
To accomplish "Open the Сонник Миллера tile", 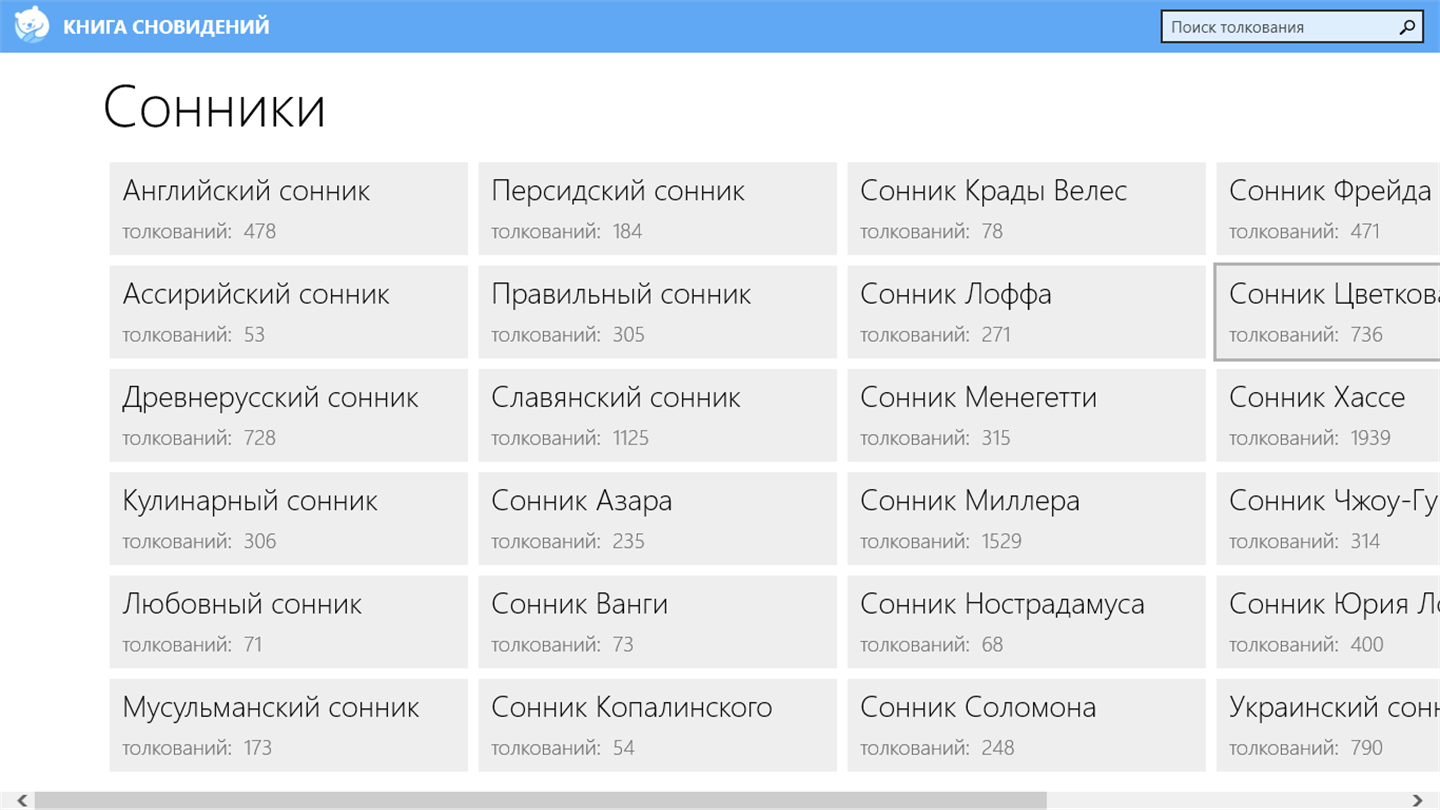I will pyautogui.click(x=1026, y=519).
